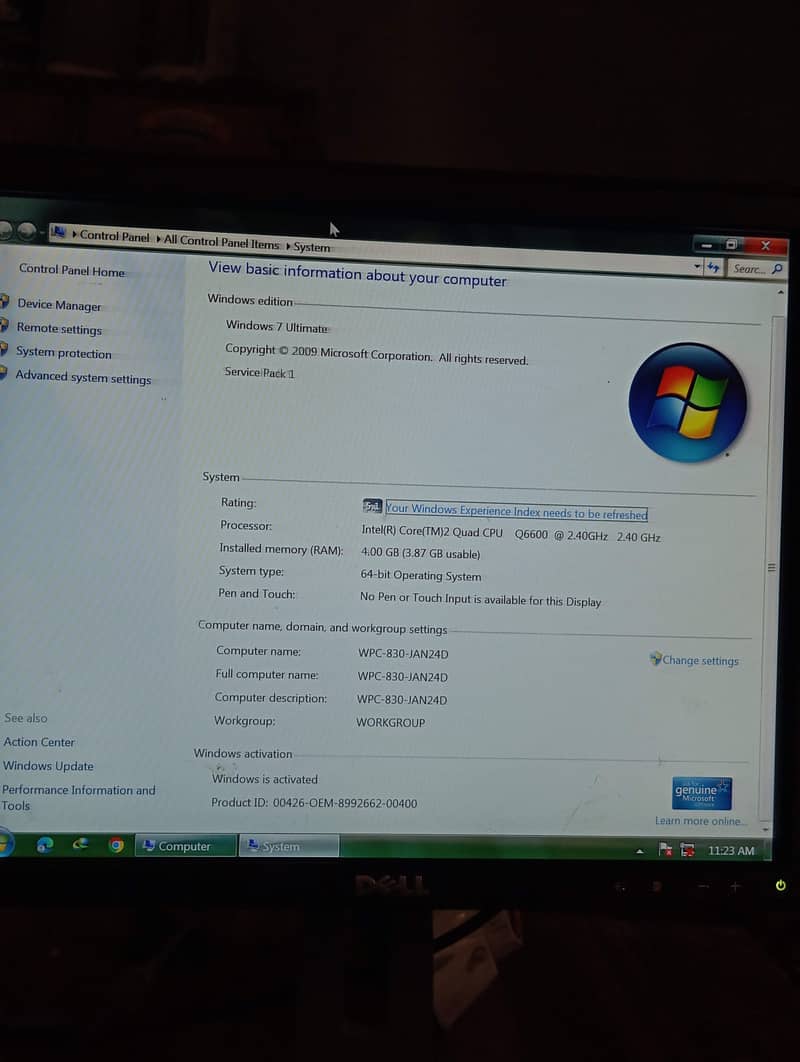Open Performance Information and Tools

(x=78, y=797)
